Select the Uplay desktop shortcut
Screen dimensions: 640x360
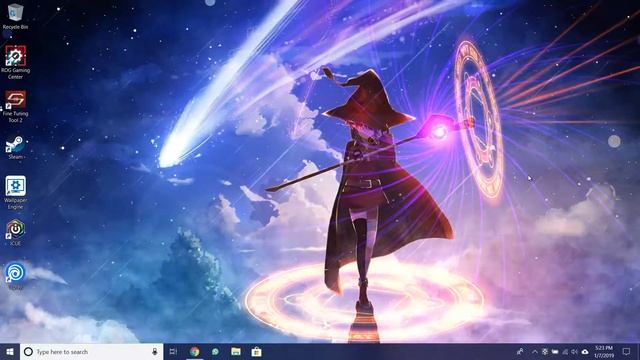(16, 276)
